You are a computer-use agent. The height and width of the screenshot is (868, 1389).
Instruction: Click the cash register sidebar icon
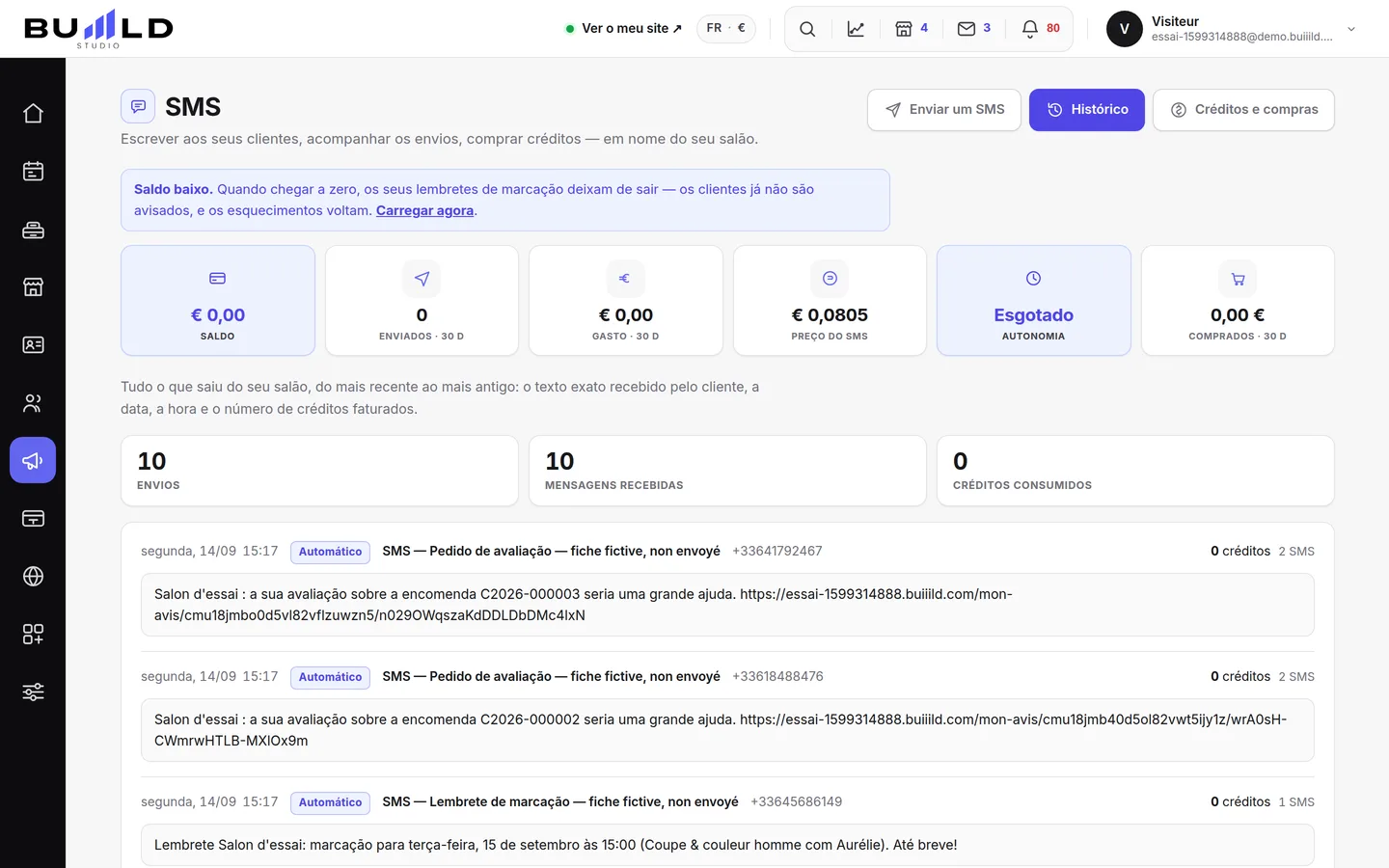33,230
